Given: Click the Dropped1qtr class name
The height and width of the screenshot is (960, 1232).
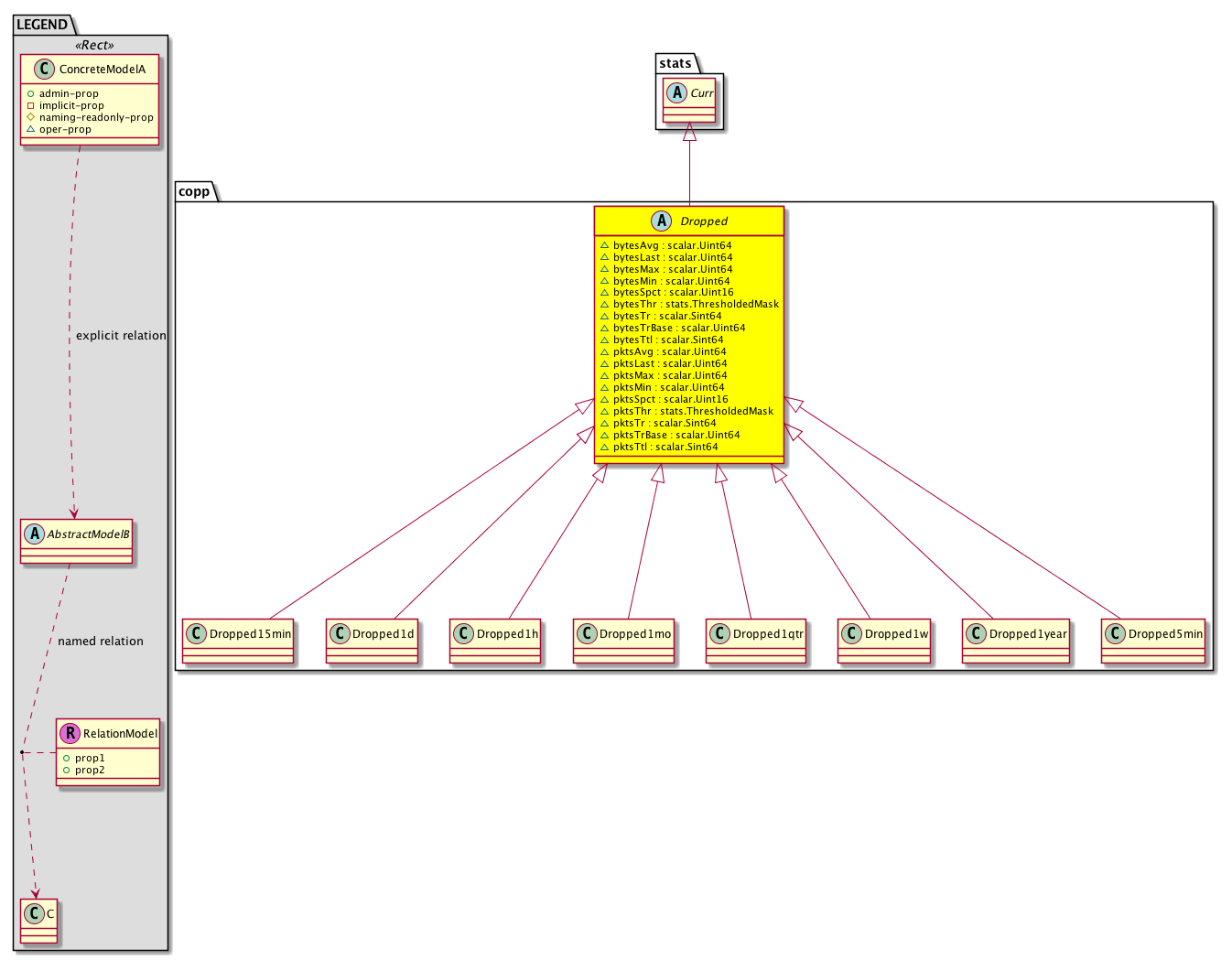Looking at the screenshot, I should (768, 634).
